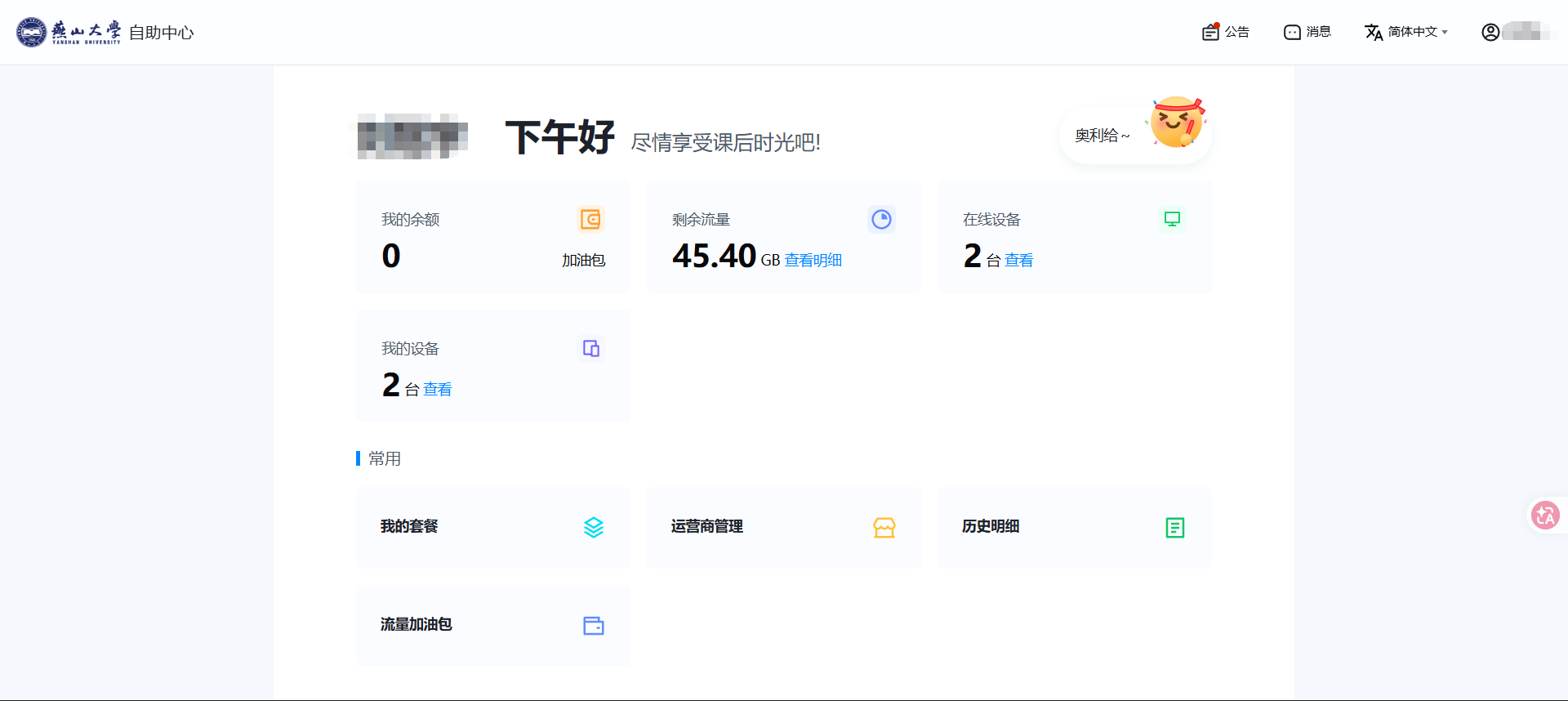
Task: Click the document icon on 历史明细
Action: click(x=1175, y=527)
